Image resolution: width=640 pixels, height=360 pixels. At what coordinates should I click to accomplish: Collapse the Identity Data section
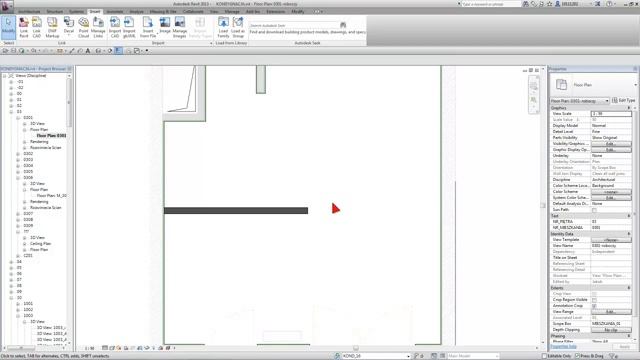point(629,234)
